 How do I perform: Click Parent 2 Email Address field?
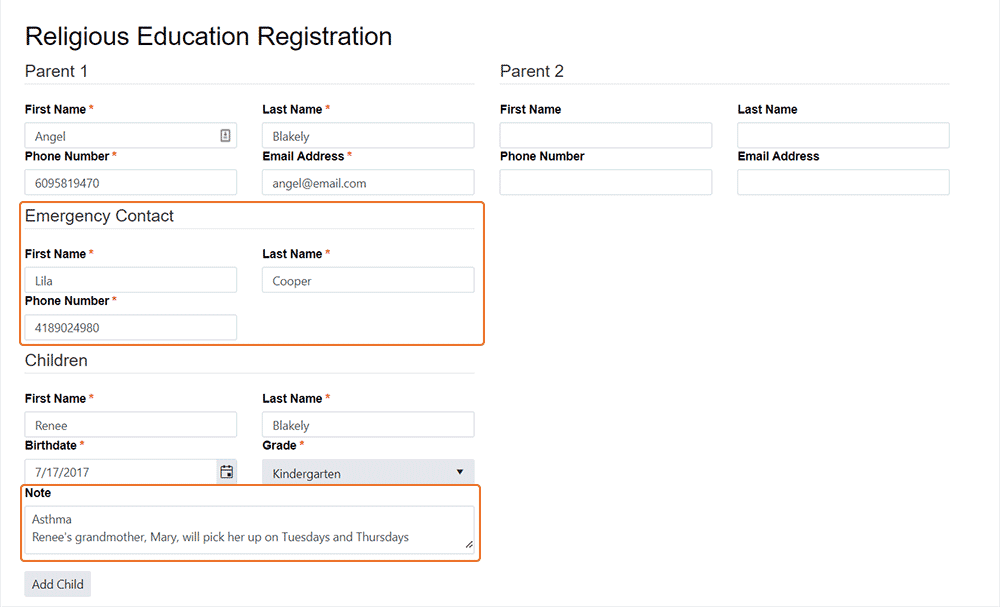pyautogui.click(x=843, y=183)
